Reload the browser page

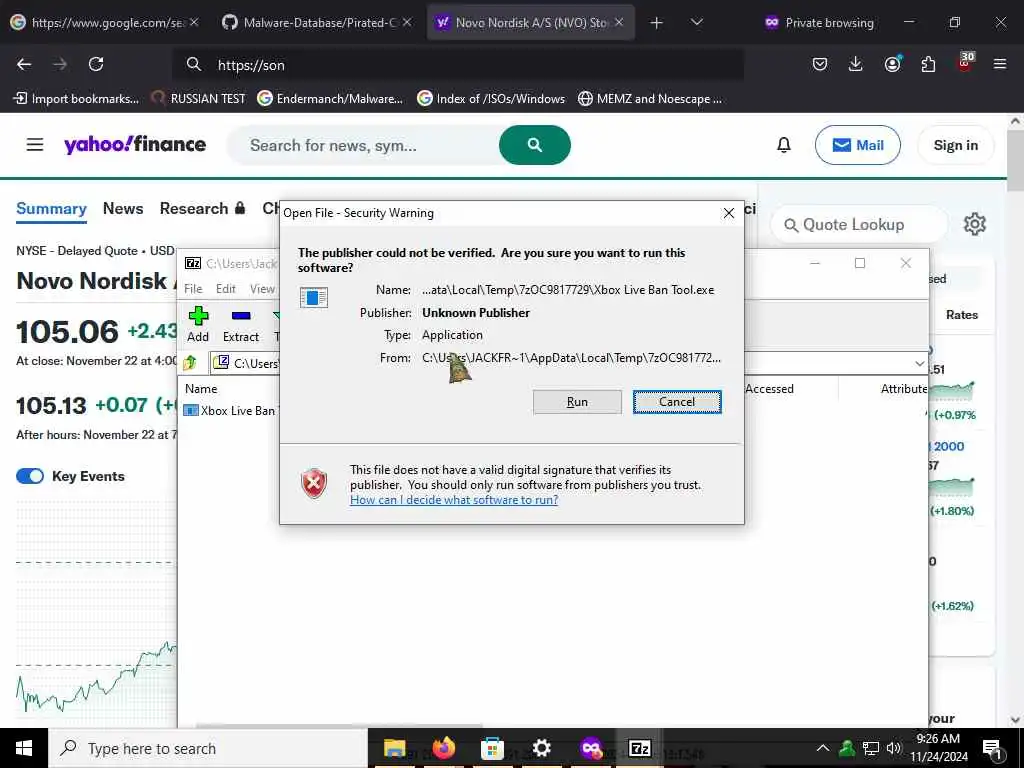96,64
